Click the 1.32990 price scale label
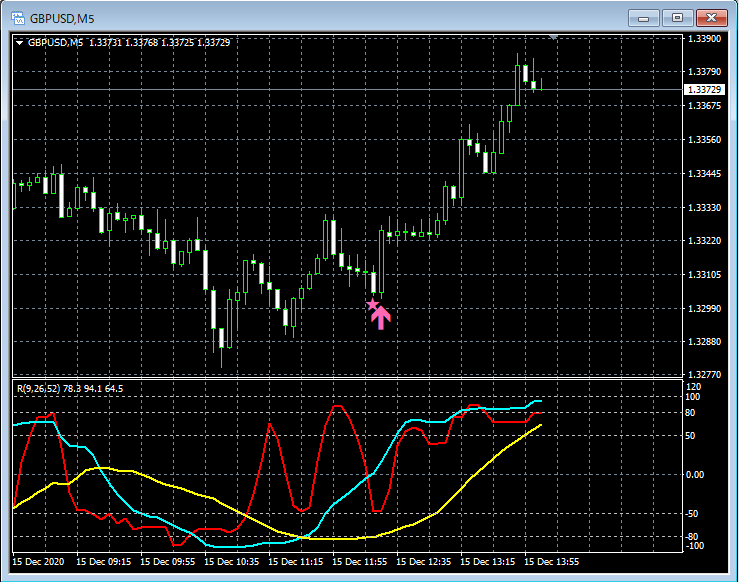 coord(705,309)
